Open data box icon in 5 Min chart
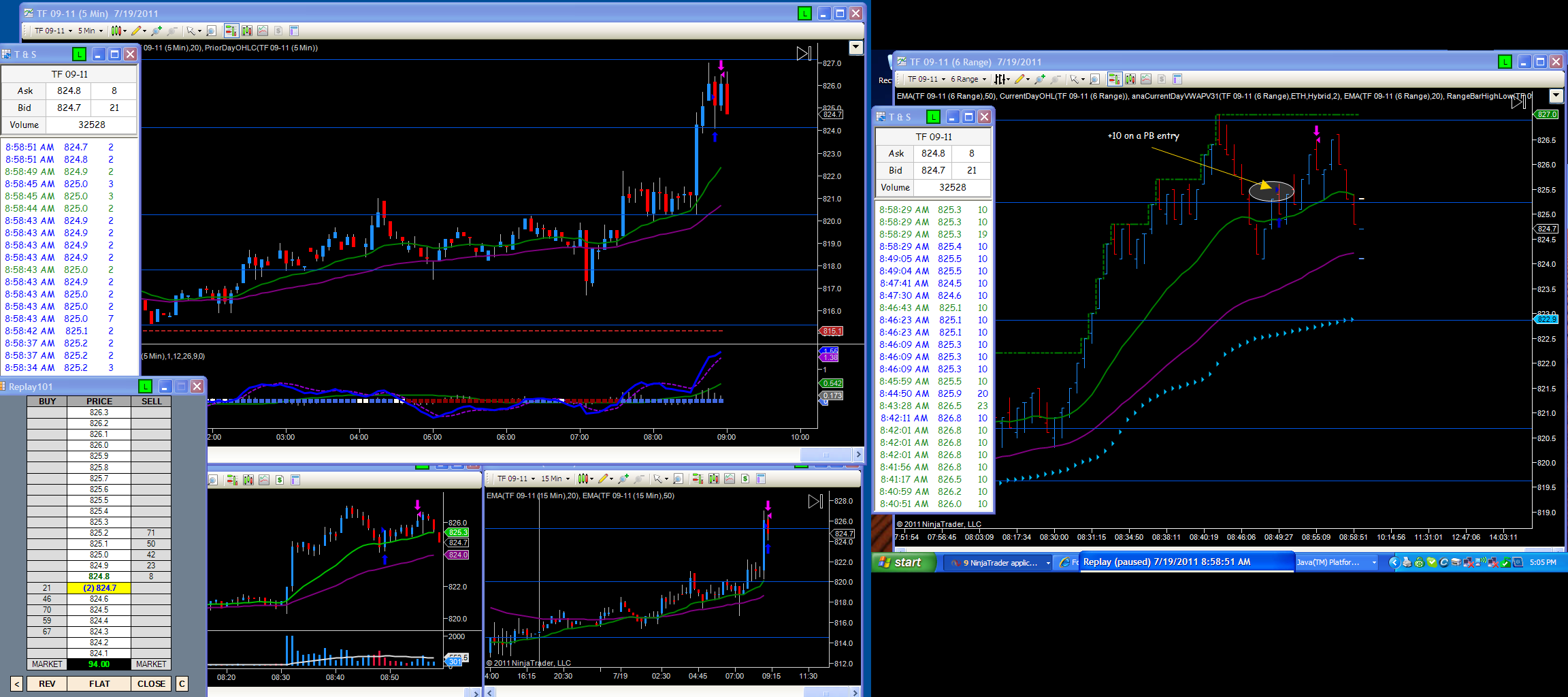 click(246, 31)
